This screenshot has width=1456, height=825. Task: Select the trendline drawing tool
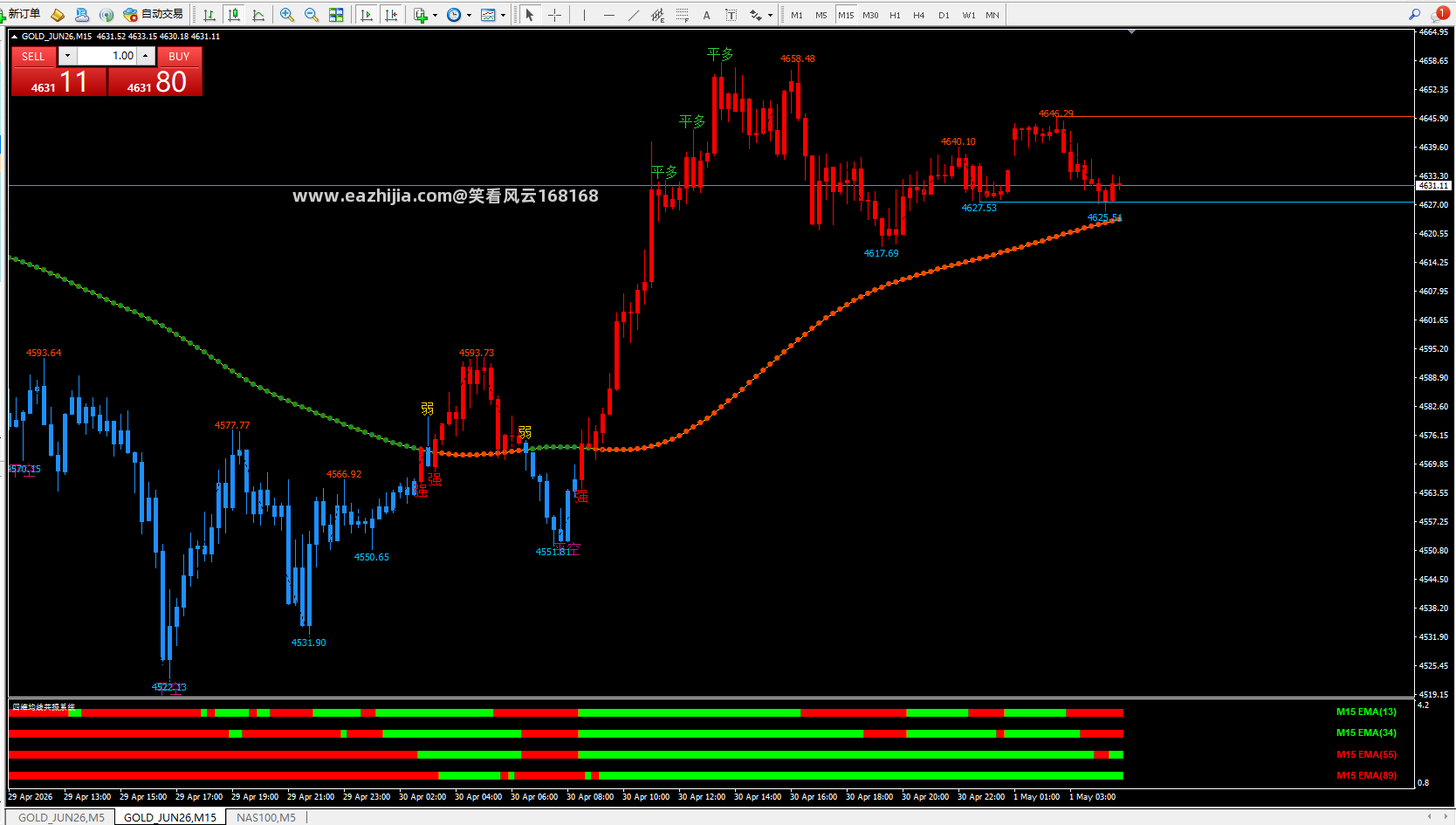[633, 15]
